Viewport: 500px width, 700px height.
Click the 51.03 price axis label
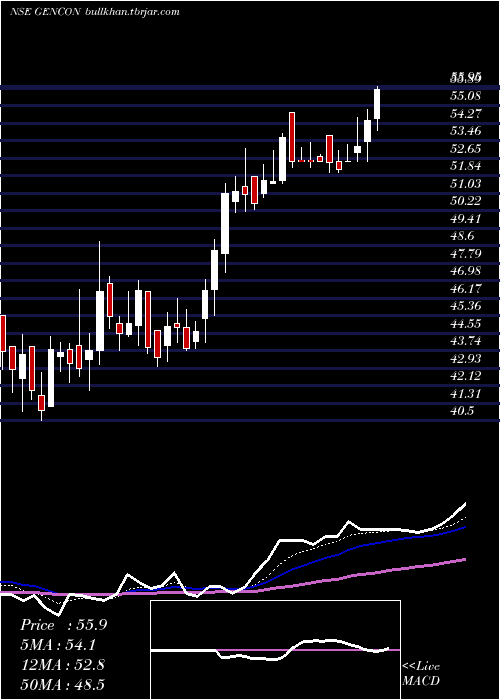click(x=465, y=183)
